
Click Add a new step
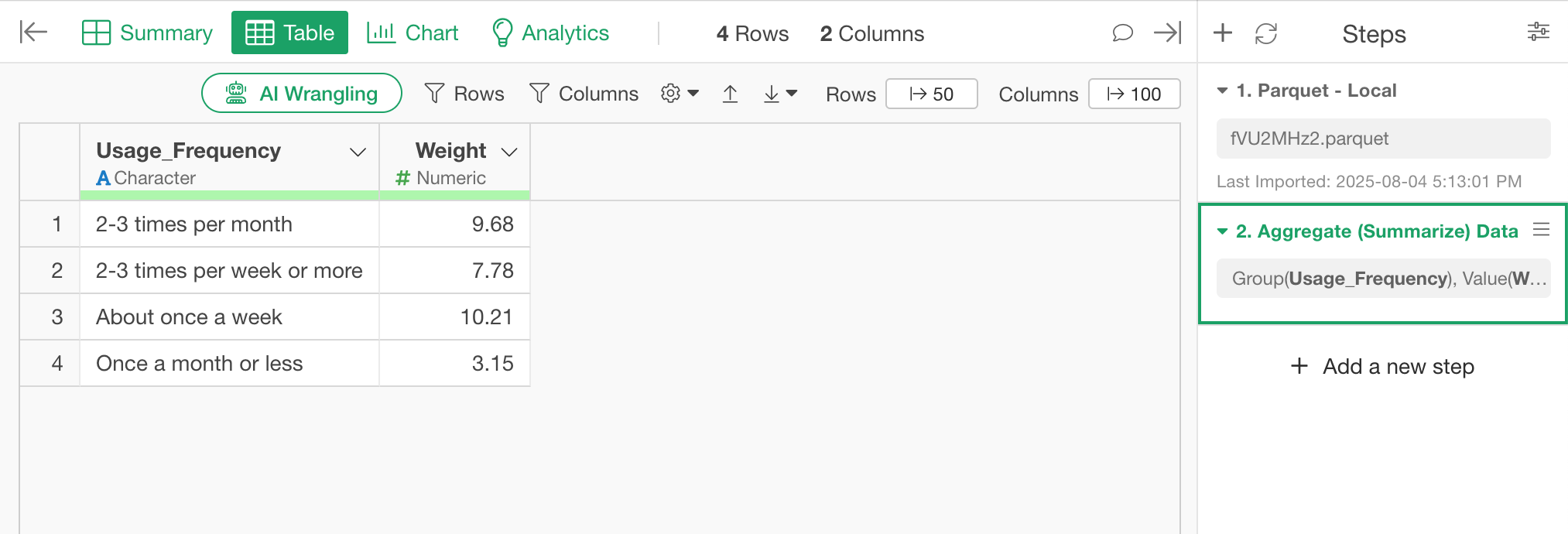pyautogui.click(x=1382, y=366)
